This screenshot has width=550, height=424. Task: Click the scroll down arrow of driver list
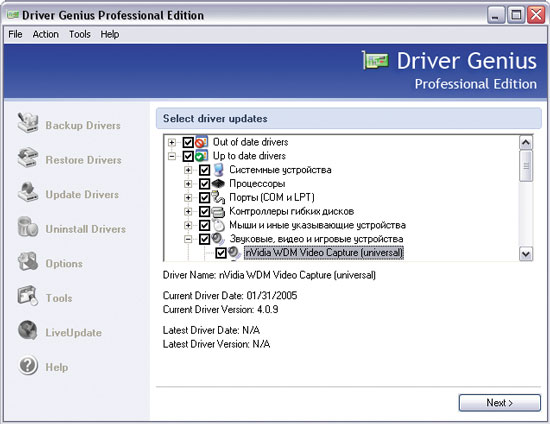pos(526,254)
